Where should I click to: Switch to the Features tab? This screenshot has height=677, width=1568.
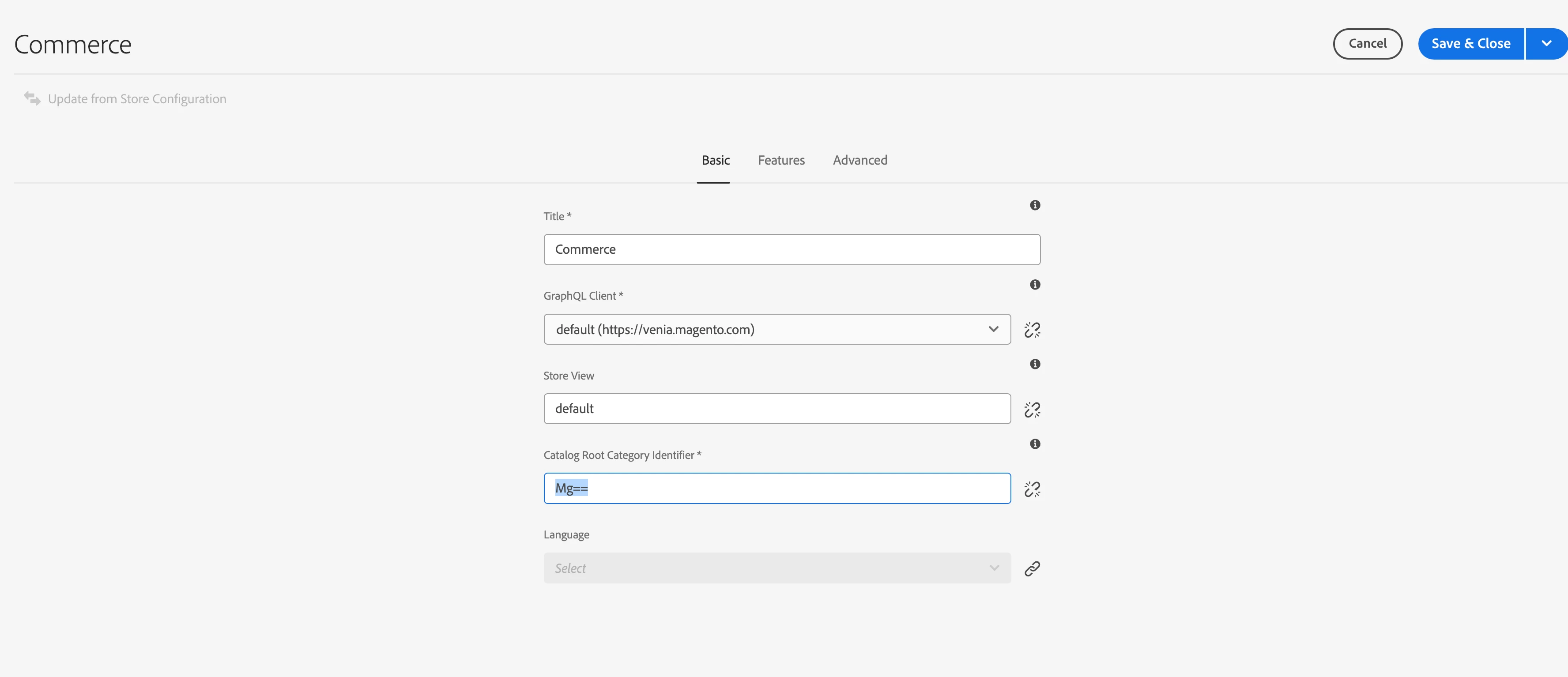tap(781, 160)
